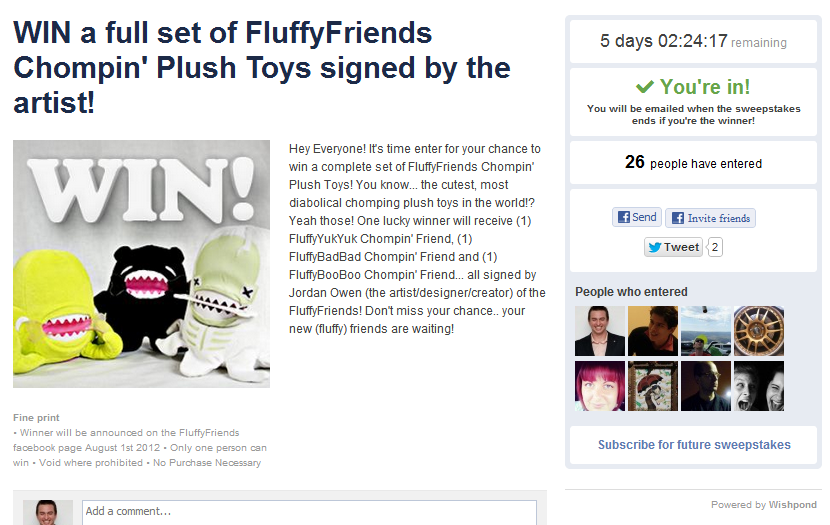
Task: Click the sweepstakes title heading
Action: coord(262,68)
